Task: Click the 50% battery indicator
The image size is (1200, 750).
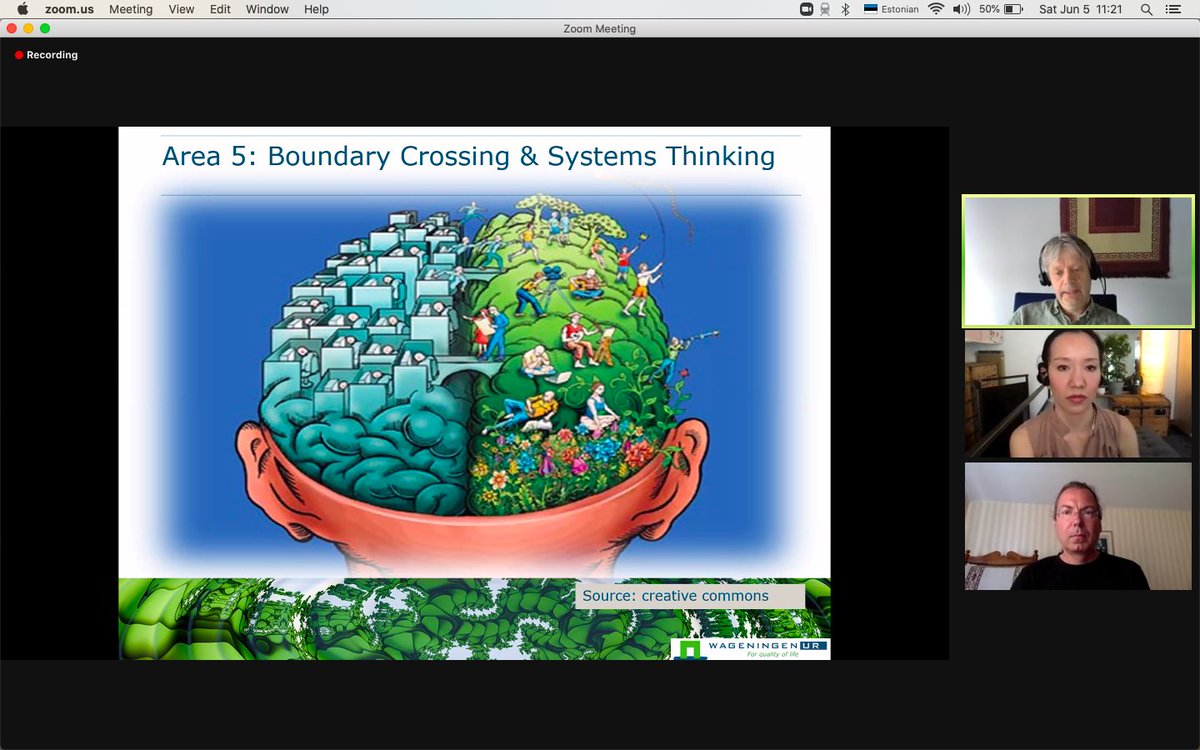Action: click(1001, 9)
